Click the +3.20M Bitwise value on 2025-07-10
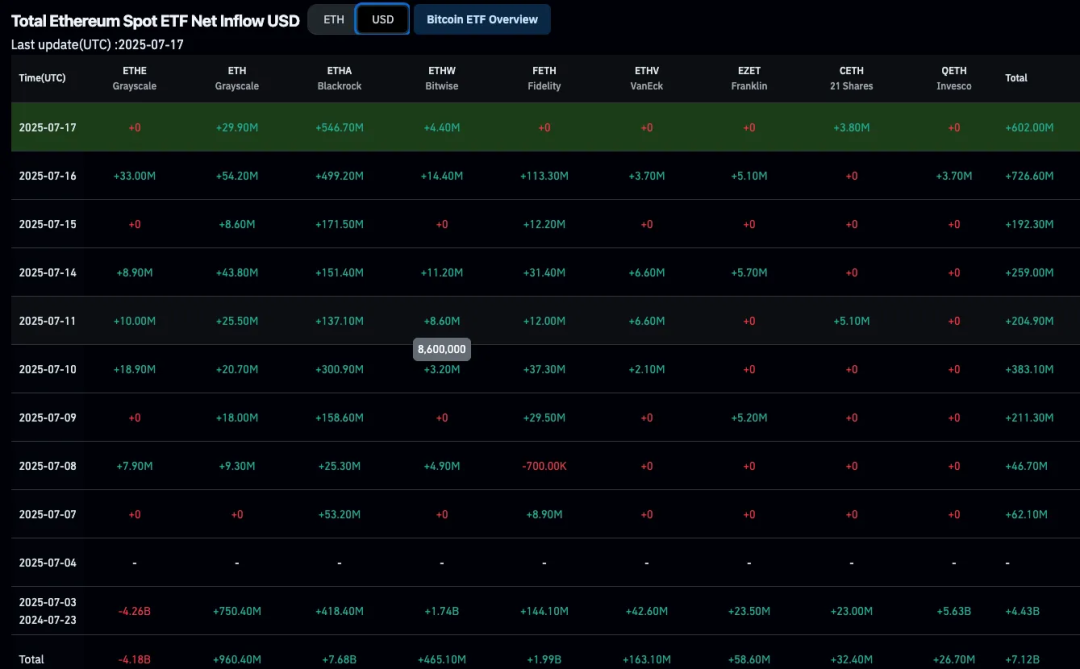1080x669 pixels. pyautogui.click(x=441, y=370)
